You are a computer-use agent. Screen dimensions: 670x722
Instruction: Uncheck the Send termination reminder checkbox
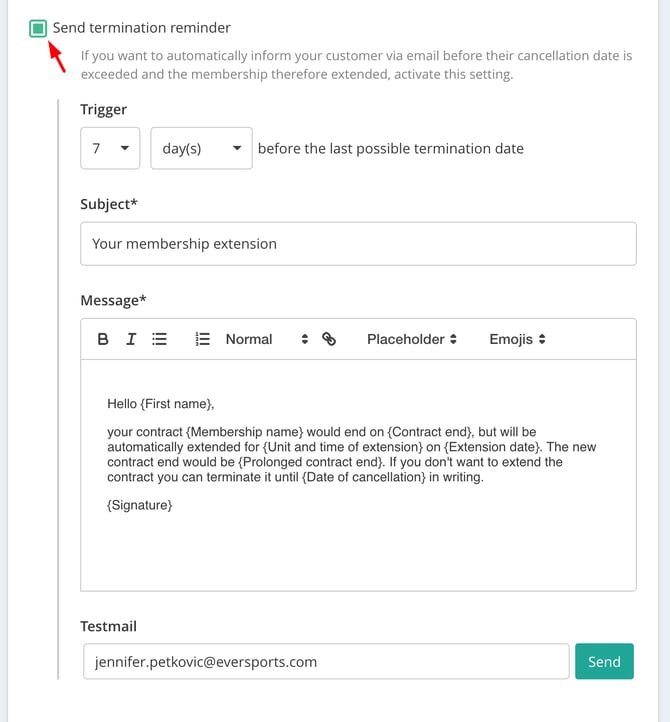[38, 28]
